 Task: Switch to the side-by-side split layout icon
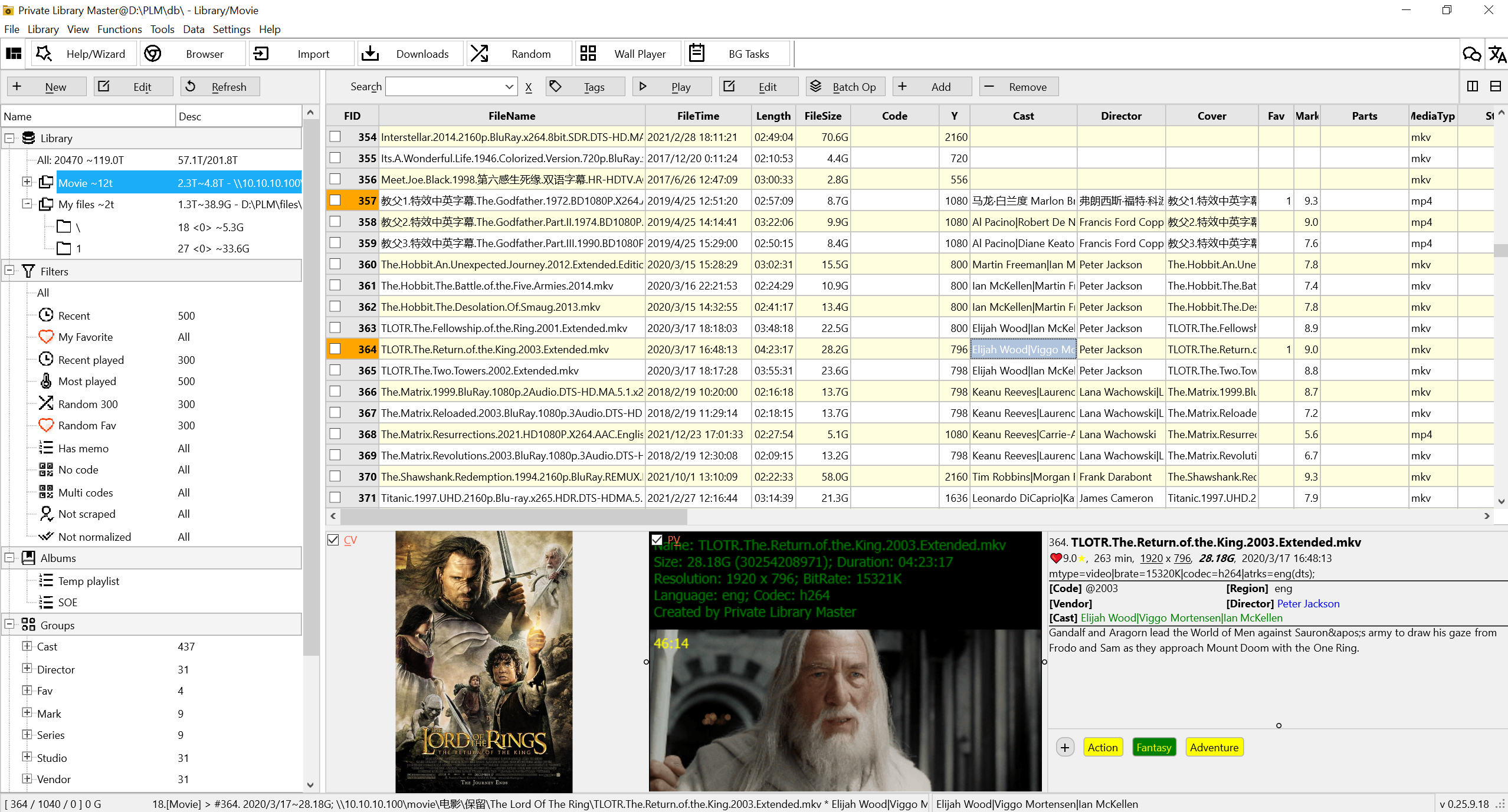pyautogui.click(x=1473, y=87)
